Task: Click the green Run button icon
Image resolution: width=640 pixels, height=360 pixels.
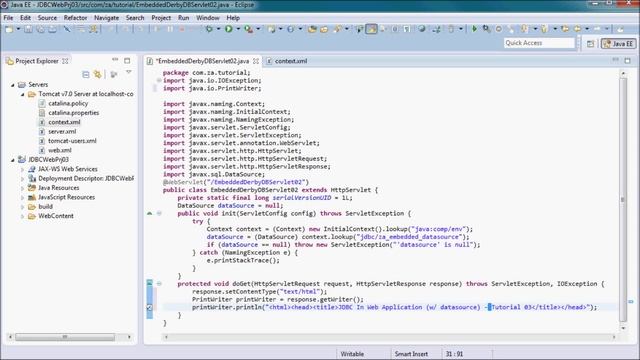Action: 229,29
